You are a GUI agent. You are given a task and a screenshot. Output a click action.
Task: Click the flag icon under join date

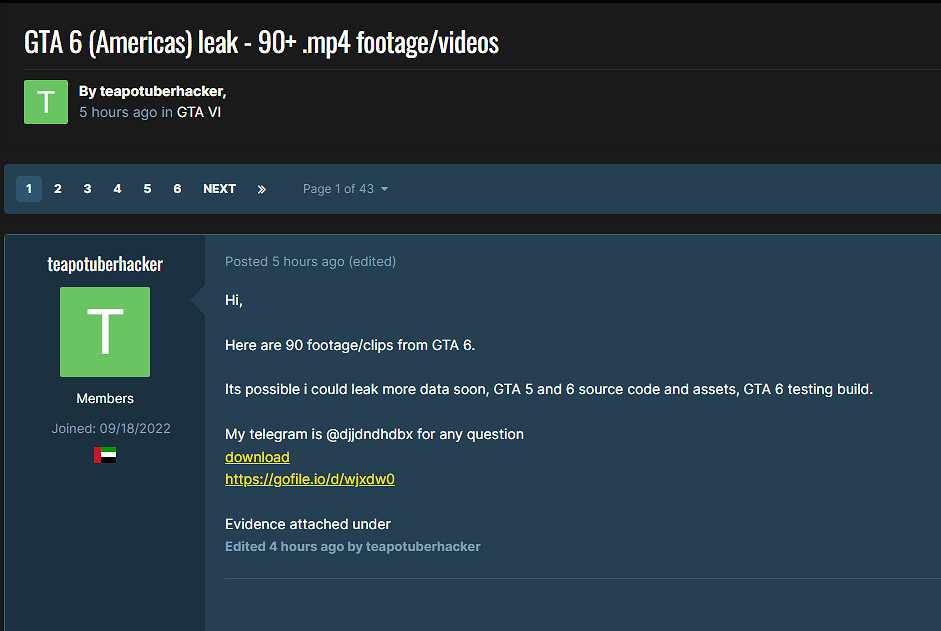coord(105,455)
